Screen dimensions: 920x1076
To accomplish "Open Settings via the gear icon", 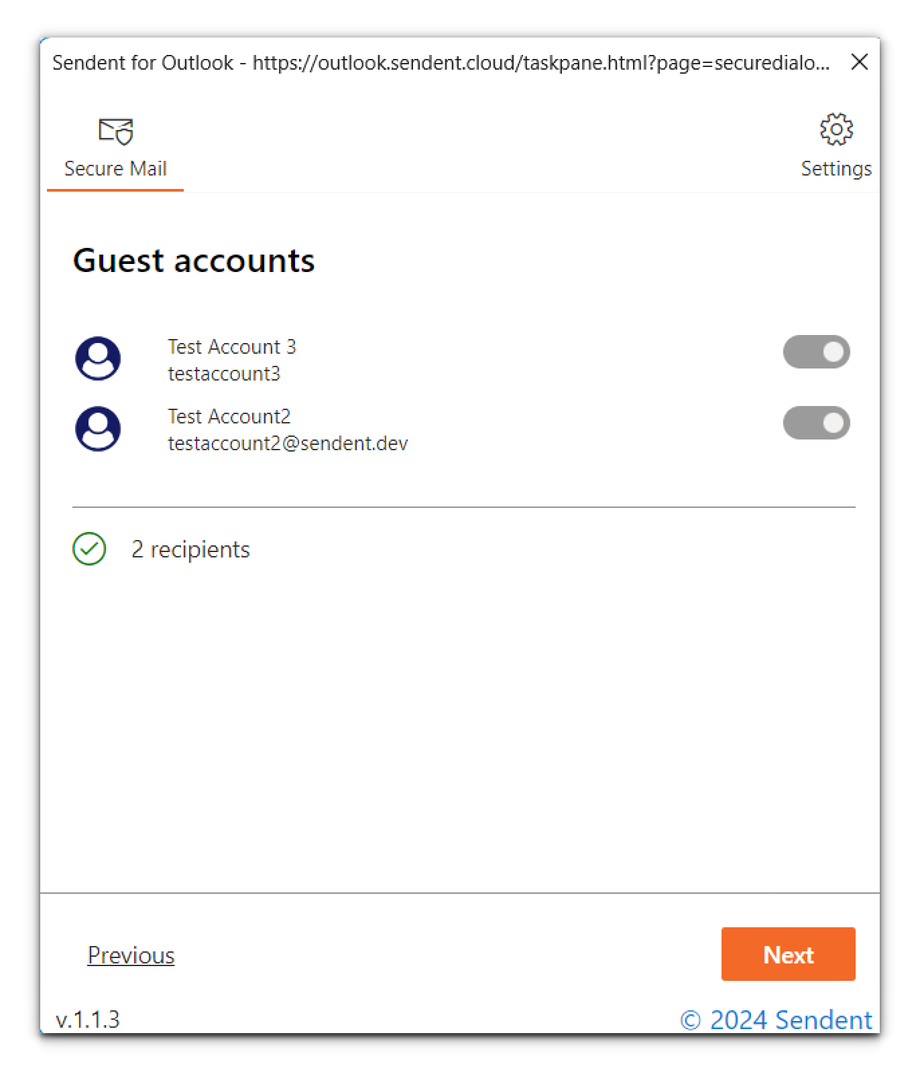I will tap(836, 130).
